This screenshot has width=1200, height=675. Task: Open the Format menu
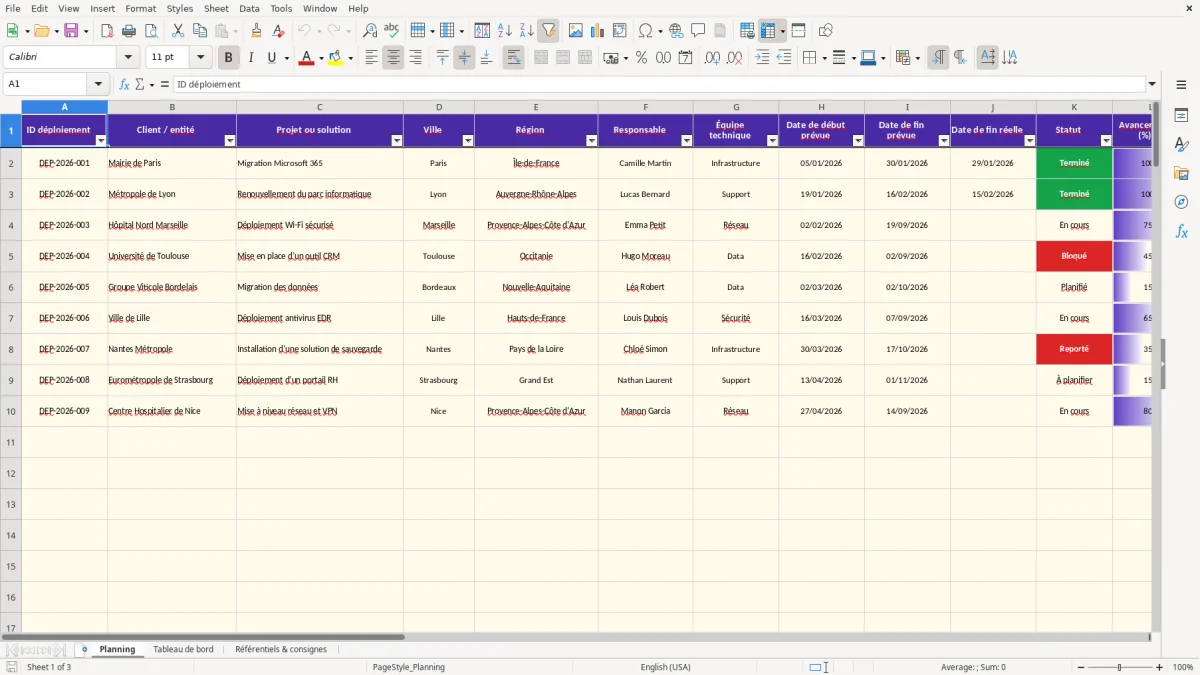point(140,8)
